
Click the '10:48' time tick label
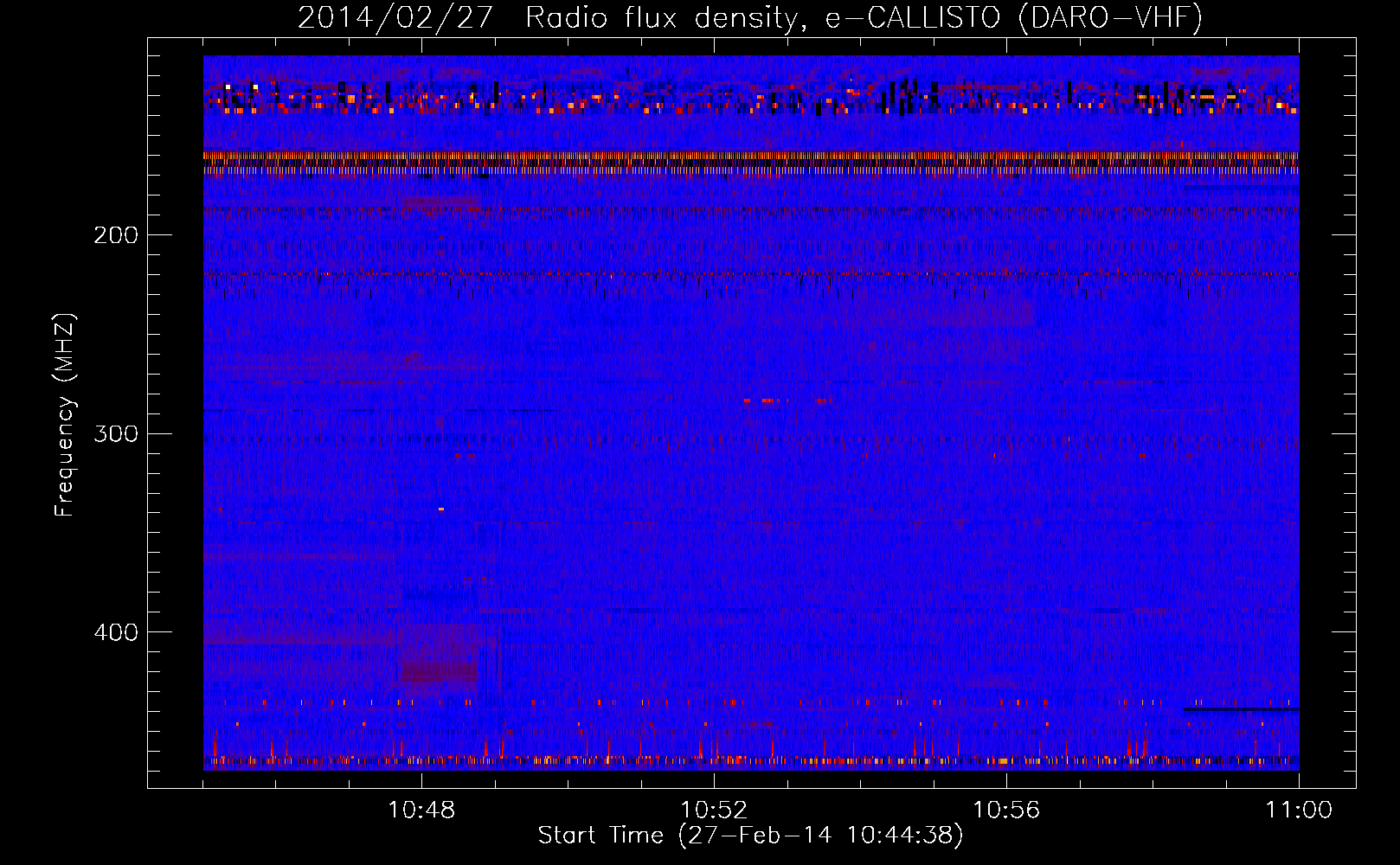coord(421,811)
